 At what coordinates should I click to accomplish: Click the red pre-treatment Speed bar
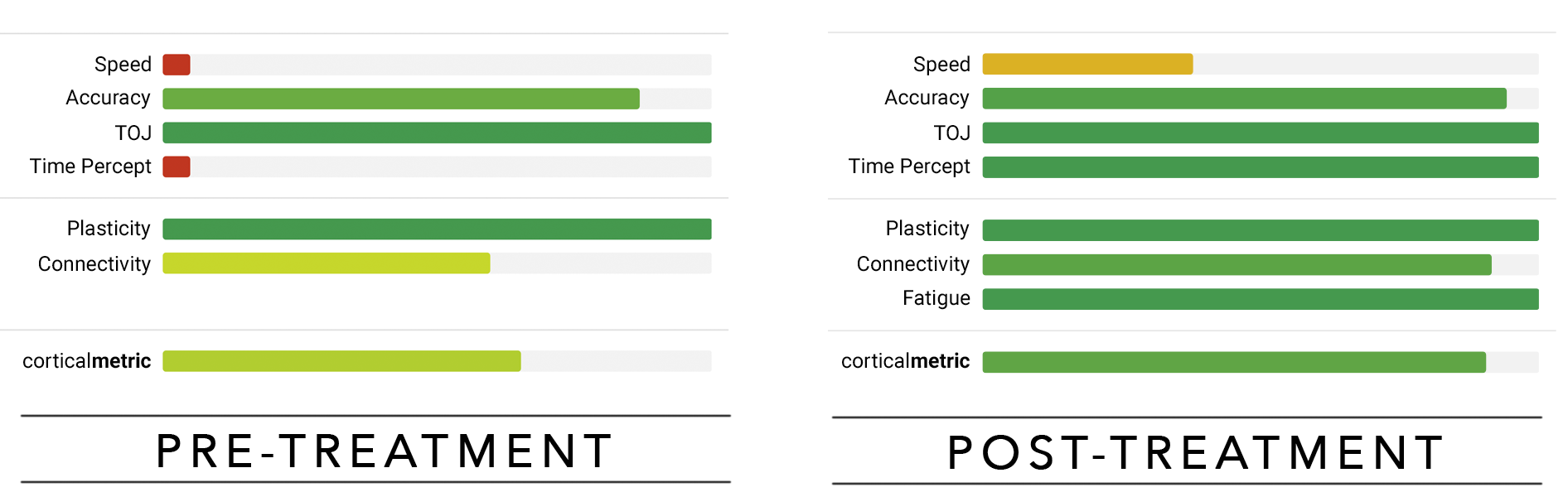(177, 65)
